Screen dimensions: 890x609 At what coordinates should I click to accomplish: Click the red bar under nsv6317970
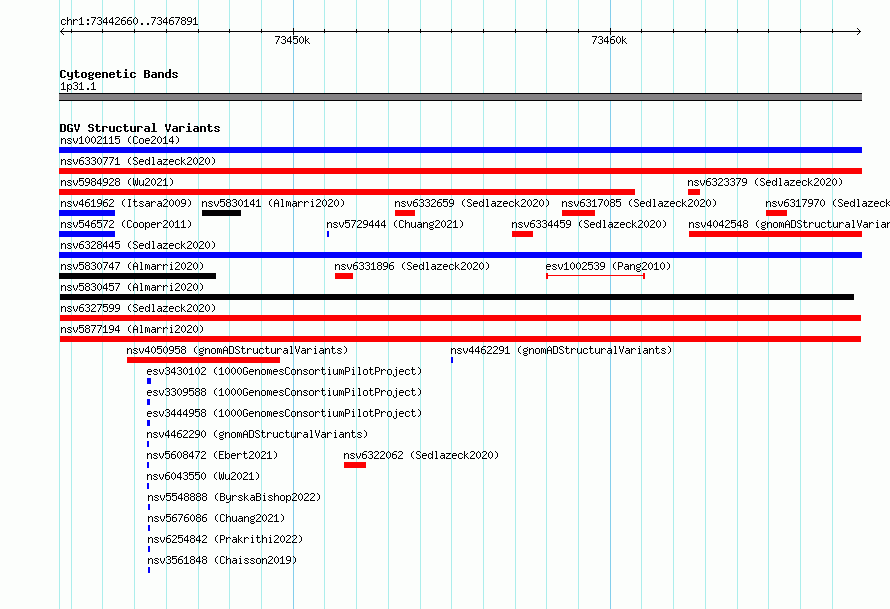(776, 213)
